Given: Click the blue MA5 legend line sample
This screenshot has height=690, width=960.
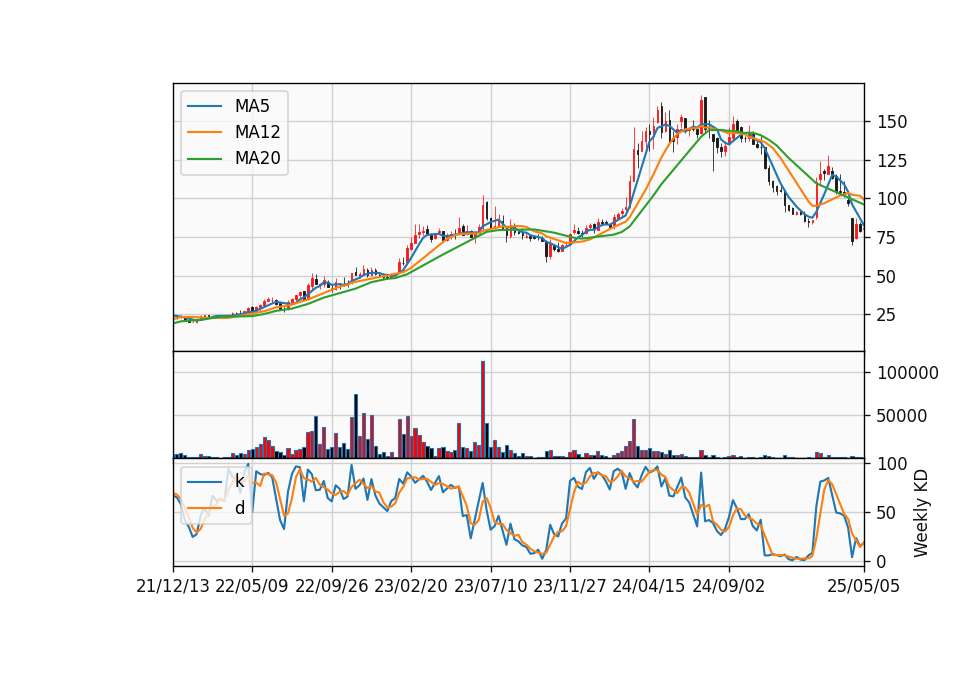Looking at the screenshot, I should 204,107.
